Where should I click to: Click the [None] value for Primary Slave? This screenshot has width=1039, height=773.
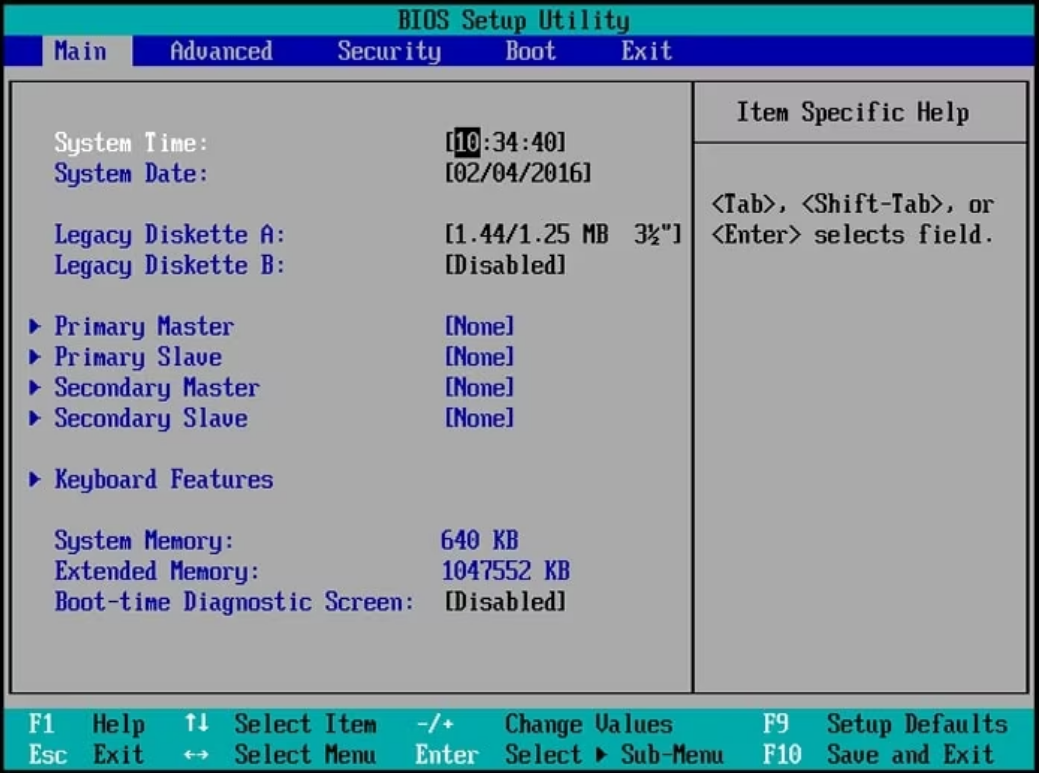[480, 356]
